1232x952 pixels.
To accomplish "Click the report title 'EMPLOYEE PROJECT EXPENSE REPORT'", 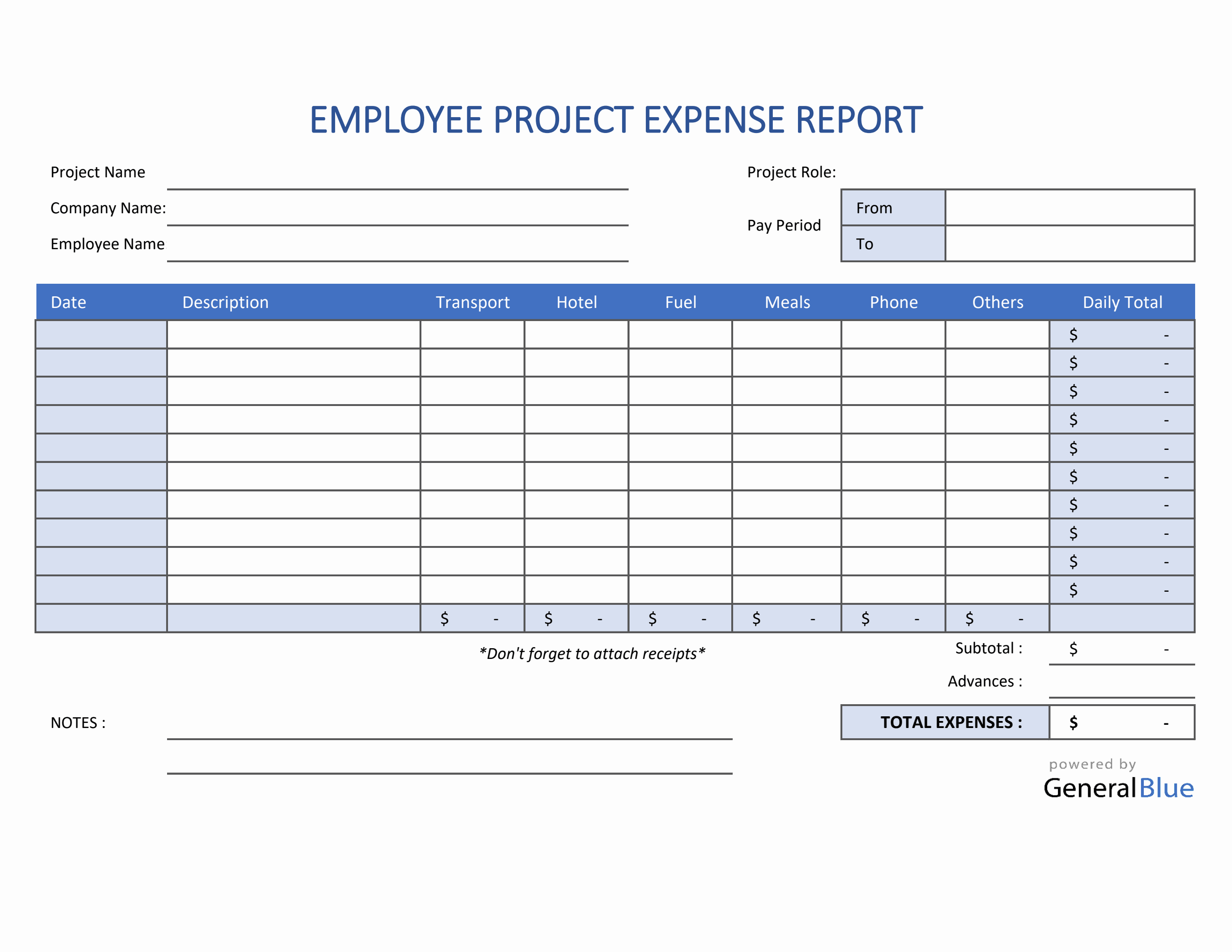I will [x=616, y=119].
